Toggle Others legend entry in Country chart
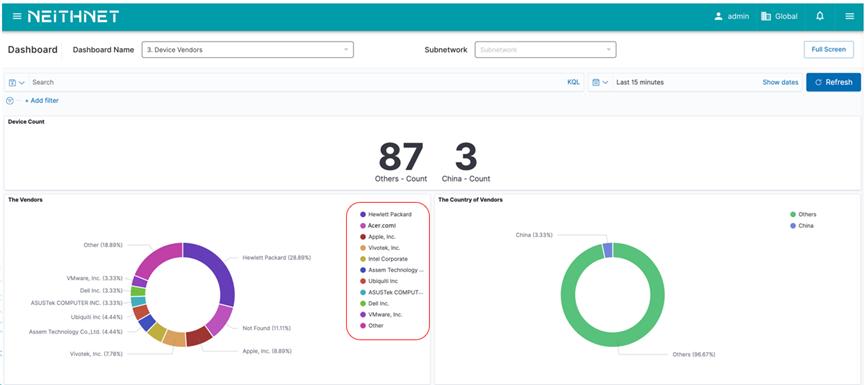Image resolution: width=865 pixels, height=385 pixels. [x=803, y=214]
